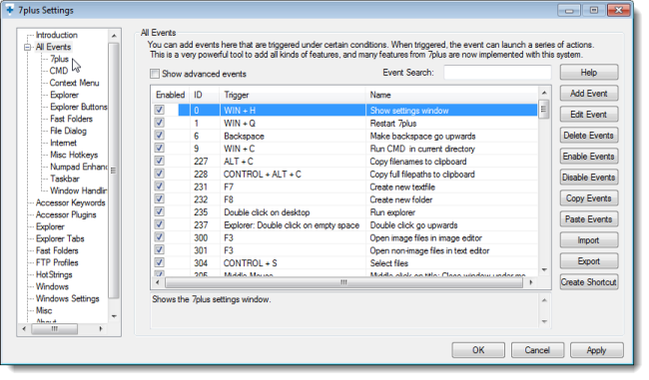The image size is (649, 380).
Task: Open Windows Settings page in tree
Action: (67, 299)
